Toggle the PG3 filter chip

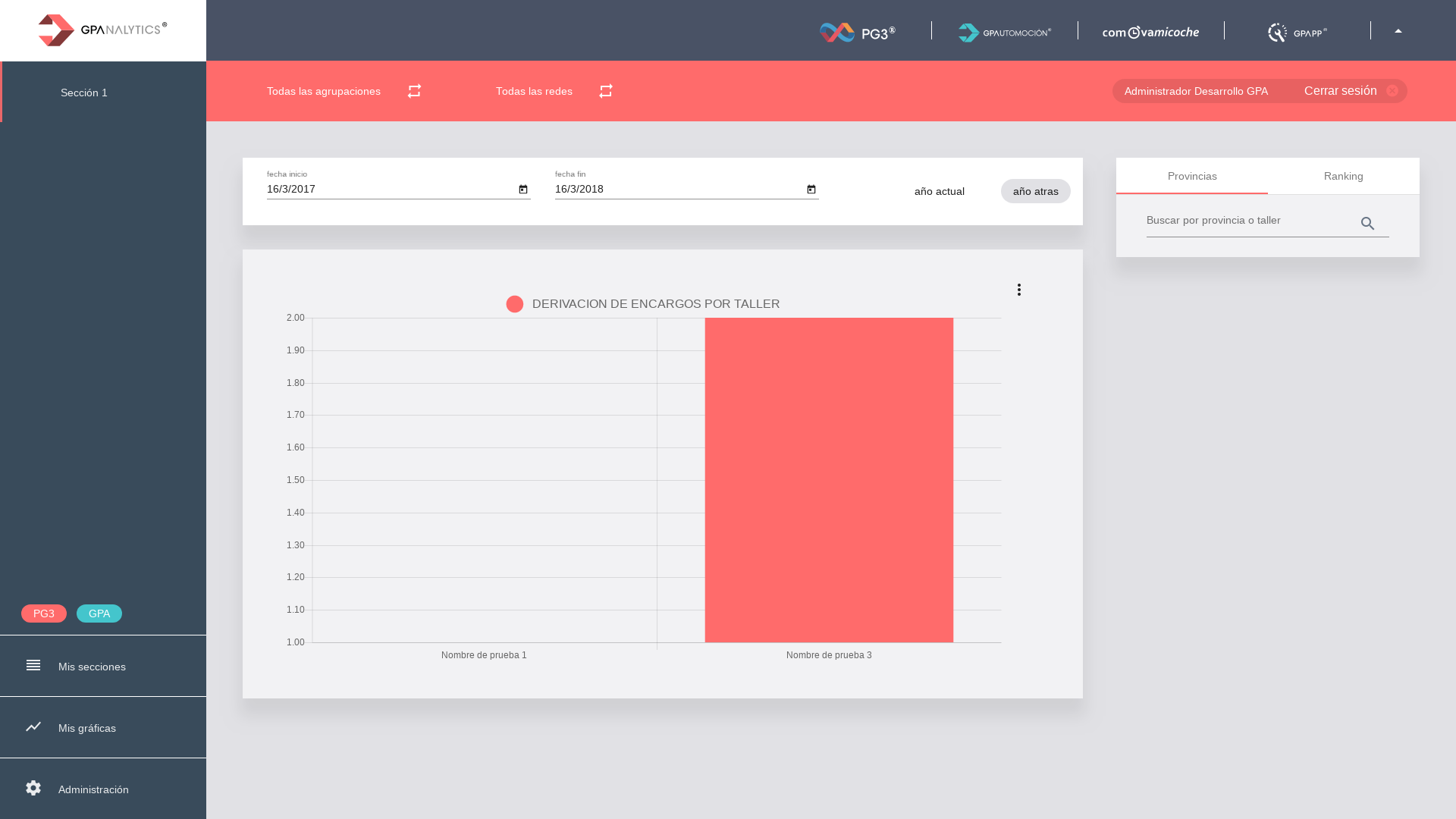tap(44, 613)
